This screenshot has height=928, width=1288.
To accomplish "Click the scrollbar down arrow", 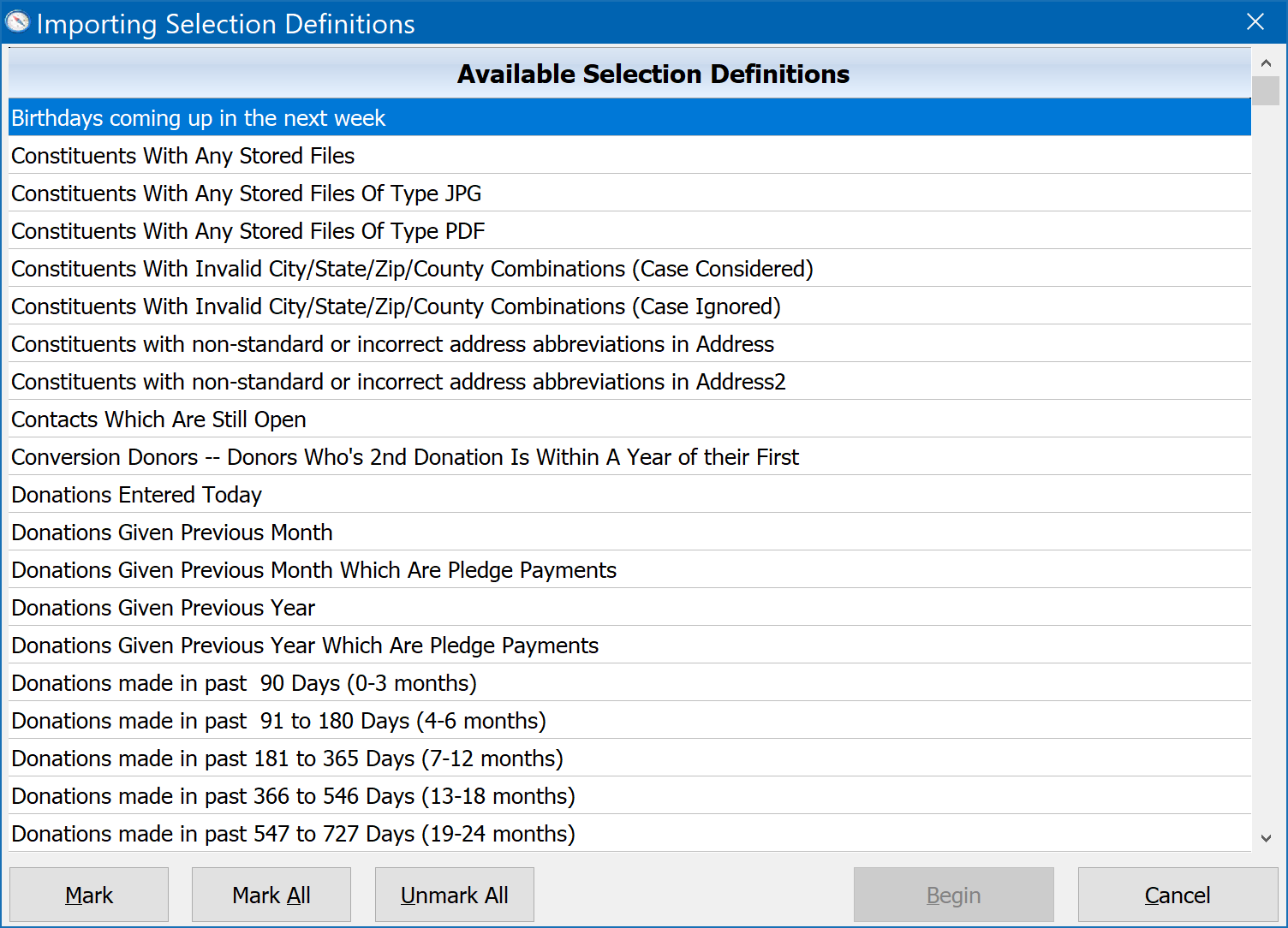I will click(1266, 839).
